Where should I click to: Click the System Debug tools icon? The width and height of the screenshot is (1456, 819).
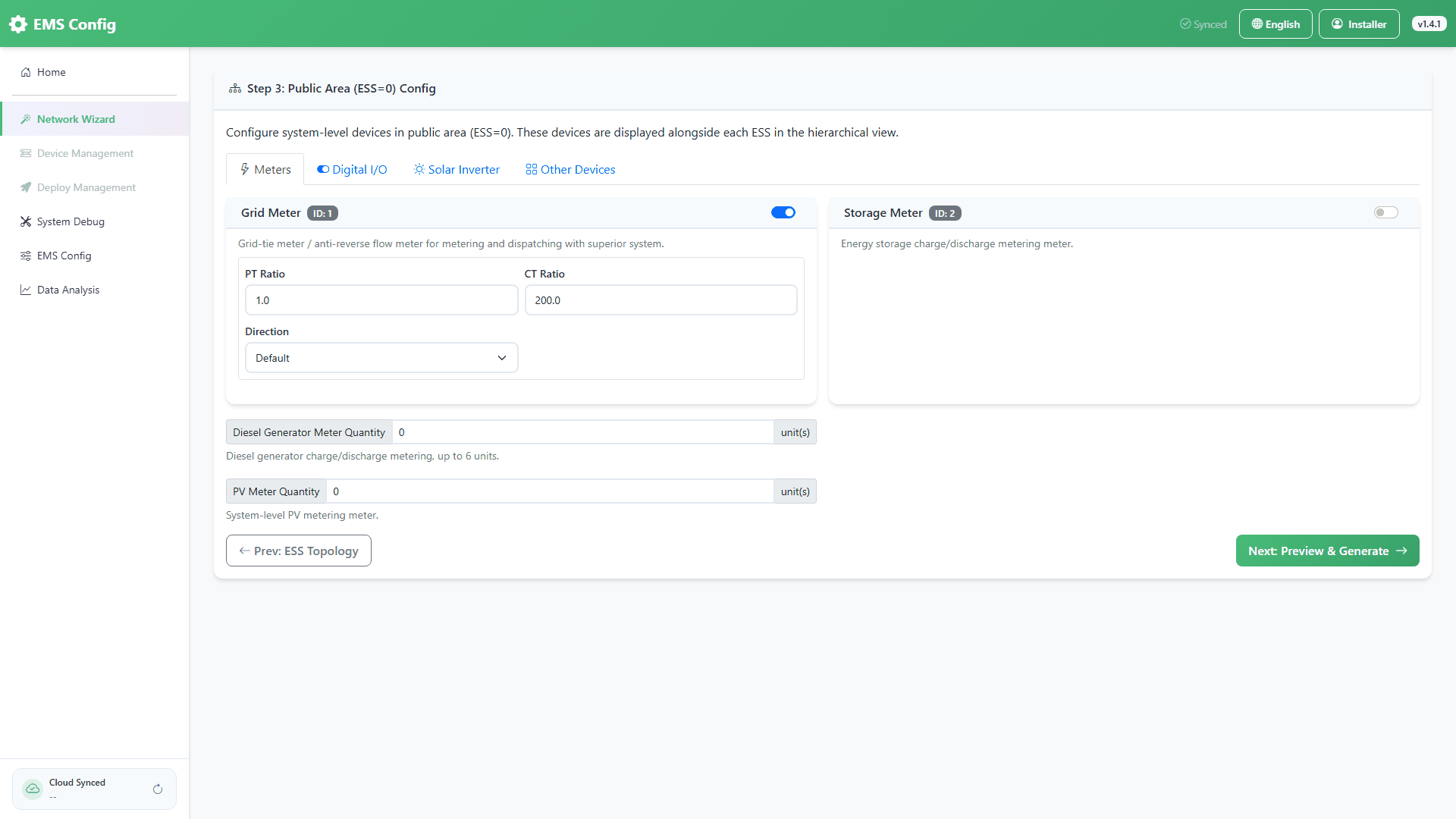pyautogui.click(x=26, y=221)
